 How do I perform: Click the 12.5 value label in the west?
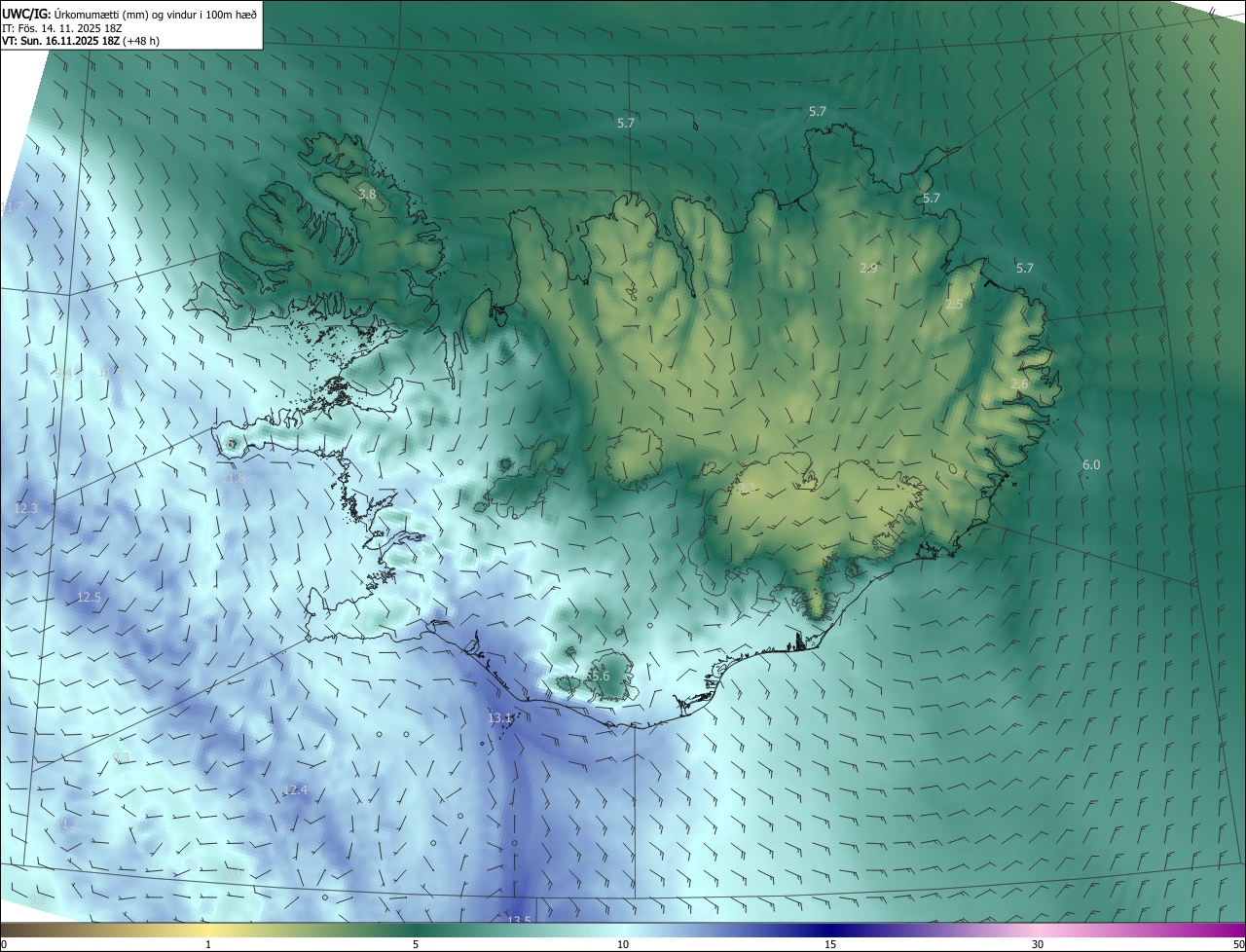coord(89,597)
